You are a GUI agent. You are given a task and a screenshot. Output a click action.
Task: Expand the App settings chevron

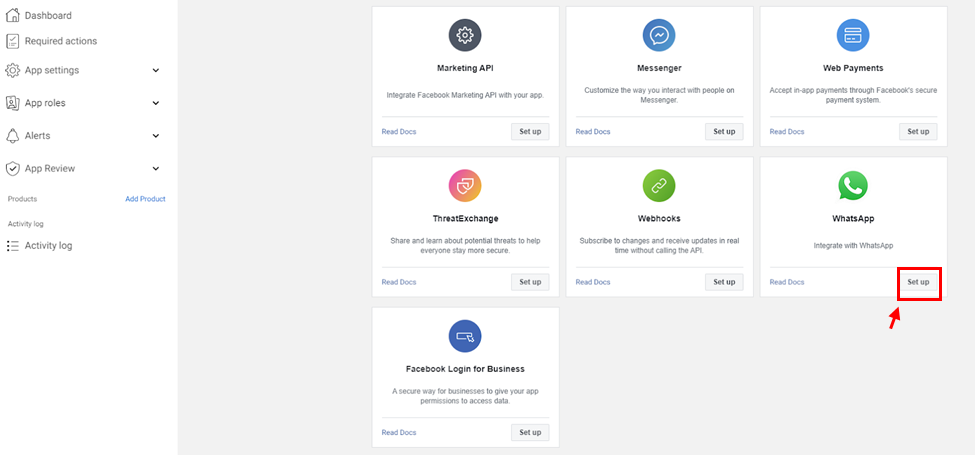pyautogui.click(x=156, y=70)
